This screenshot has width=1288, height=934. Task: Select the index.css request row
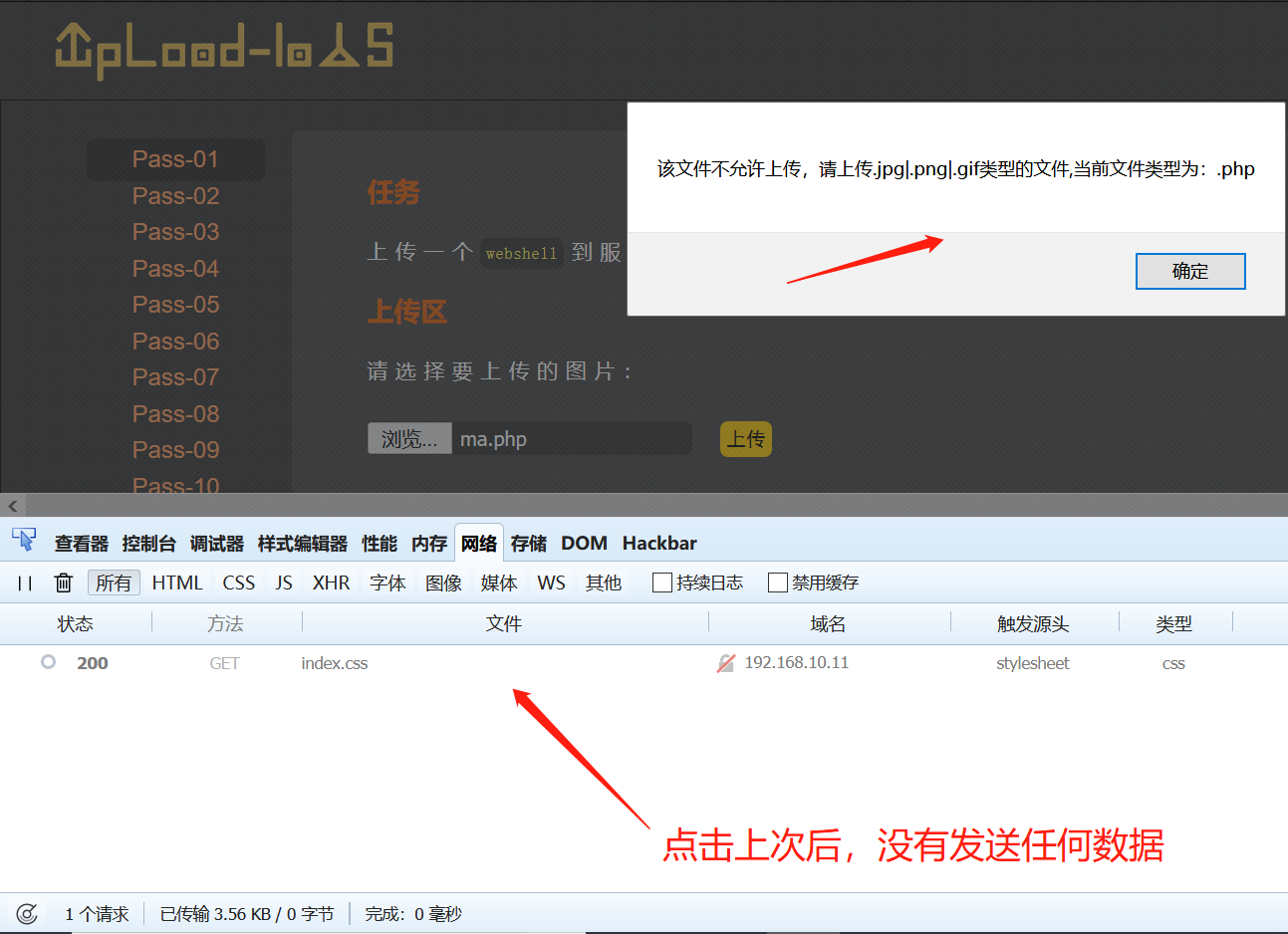[x=644, y=663]
